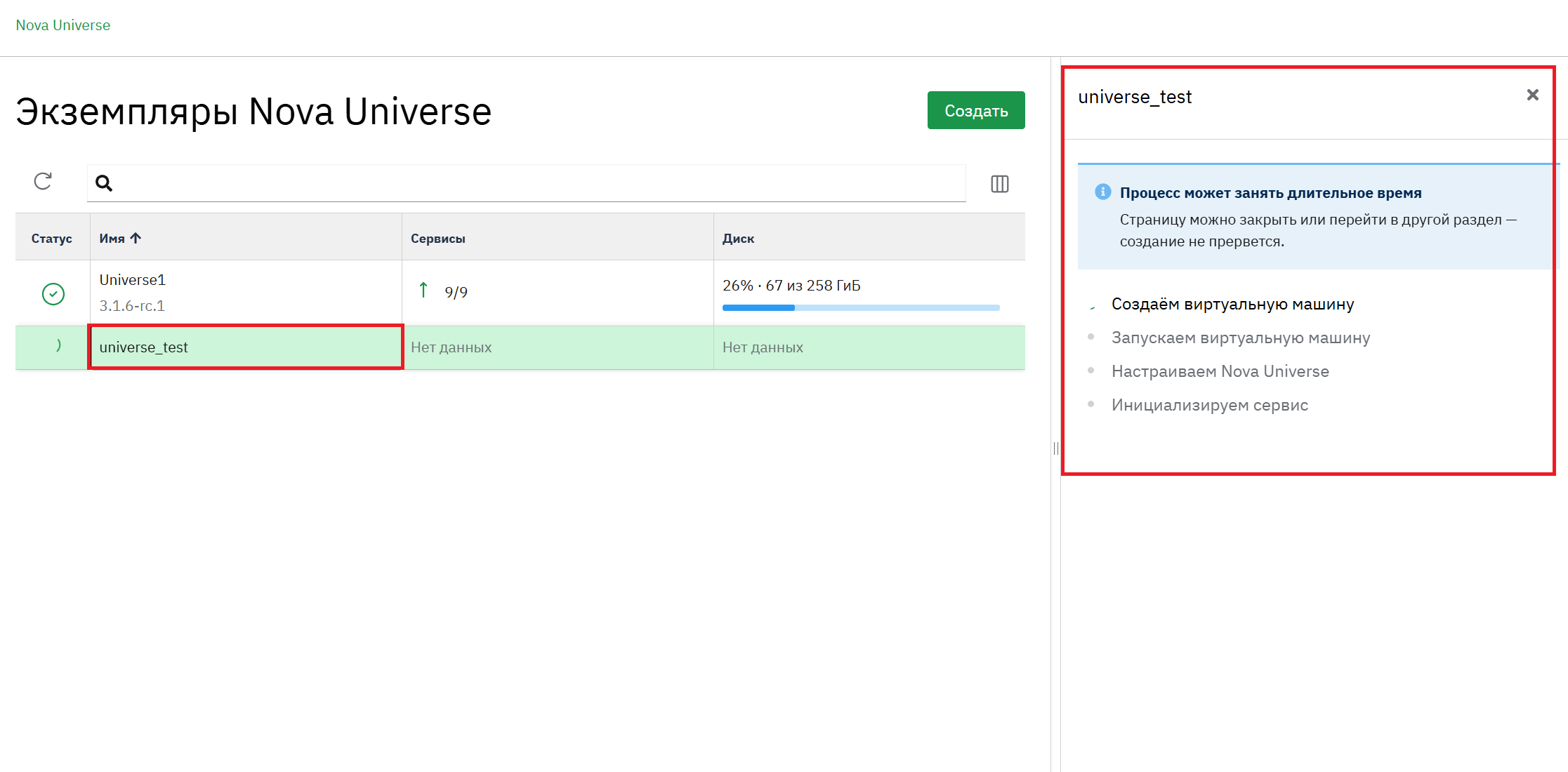
Task: Click the panel splitter handle
Action: tap(1055, 448)
